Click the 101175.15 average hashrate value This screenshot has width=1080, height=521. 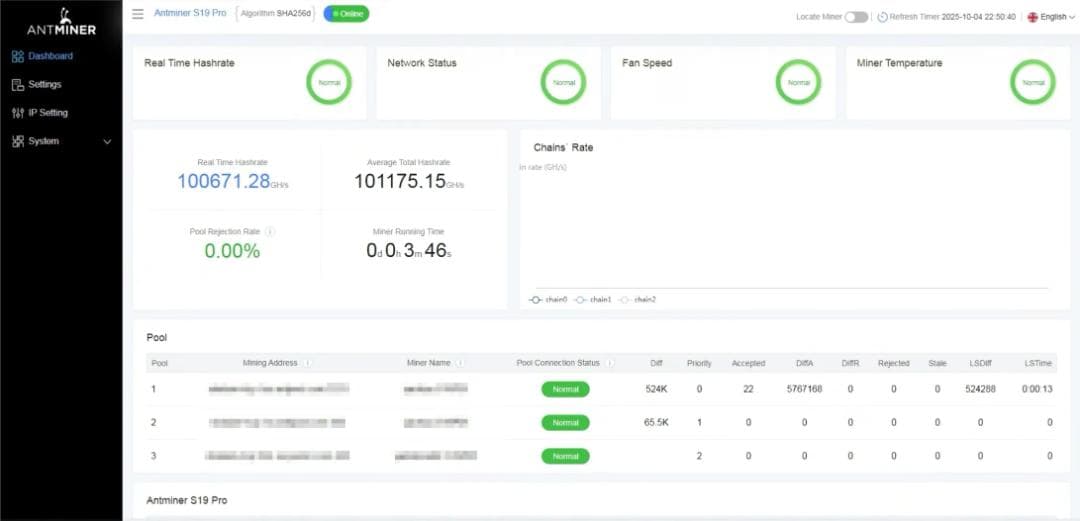(400, 181)
